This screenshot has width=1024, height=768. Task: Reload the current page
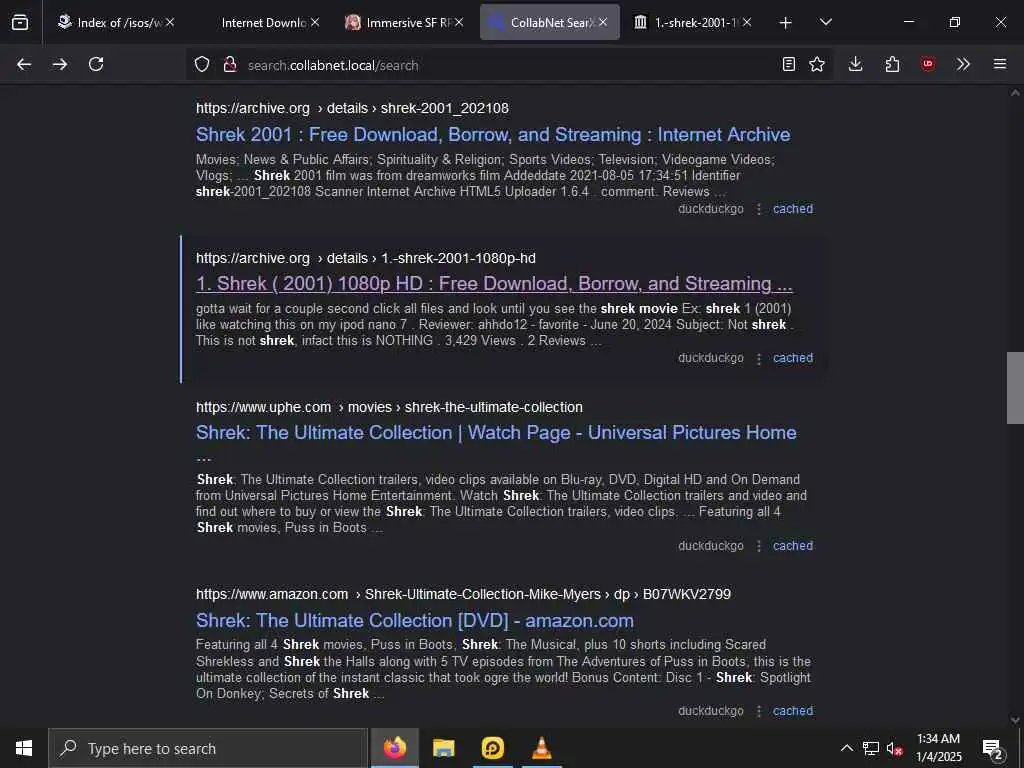[96, 64]
